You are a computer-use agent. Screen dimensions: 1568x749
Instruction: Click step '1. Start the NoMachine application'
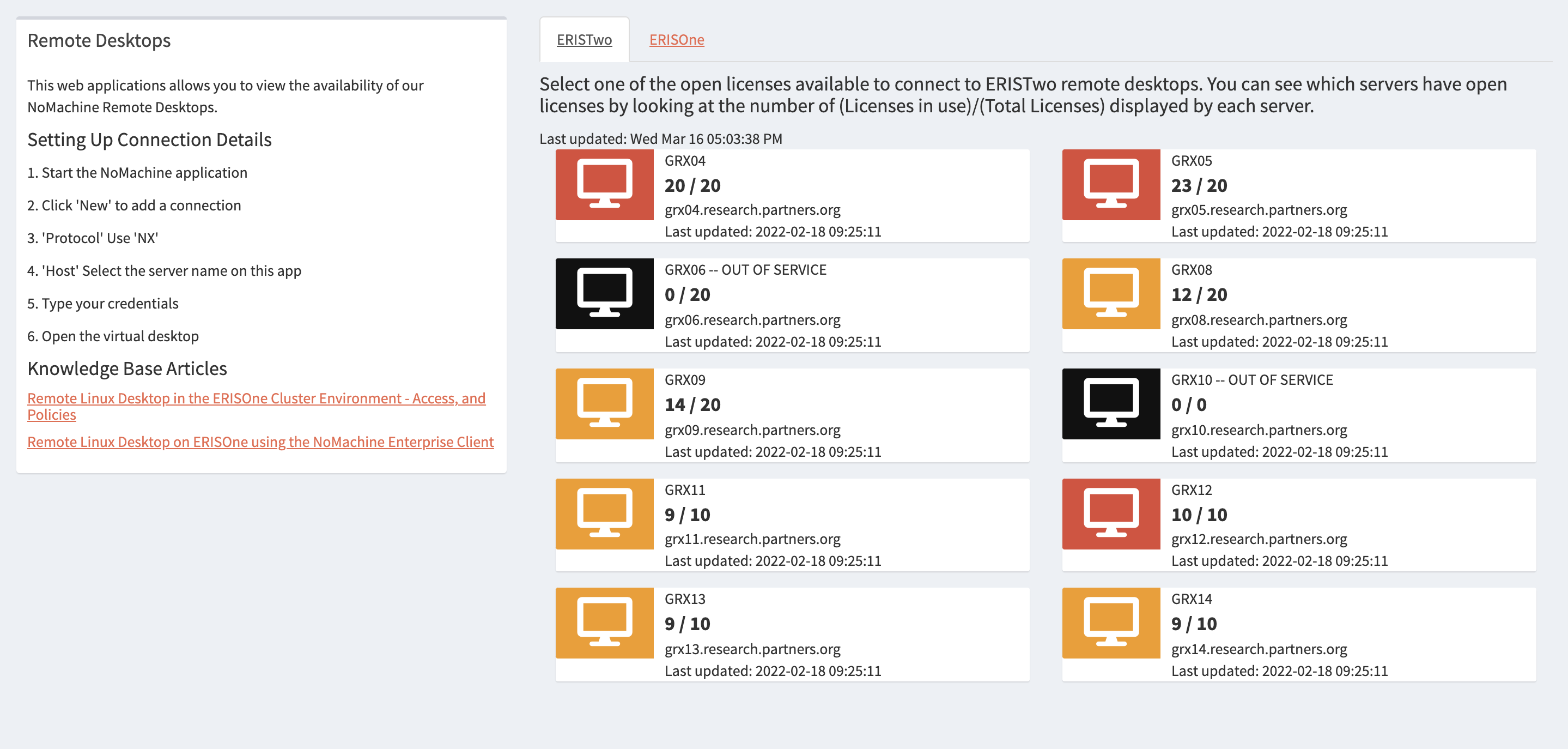(137, 173)
